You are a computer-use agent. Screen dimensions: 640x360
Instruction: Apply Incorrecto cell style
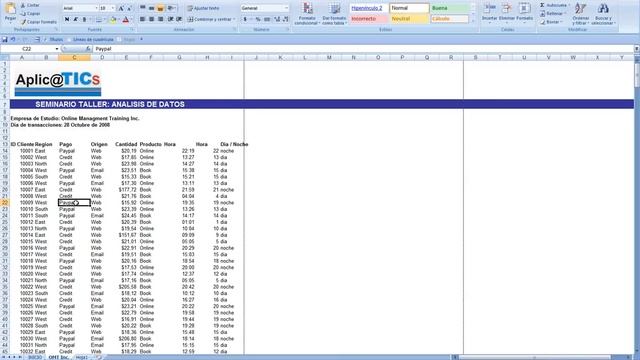point(369,19)
